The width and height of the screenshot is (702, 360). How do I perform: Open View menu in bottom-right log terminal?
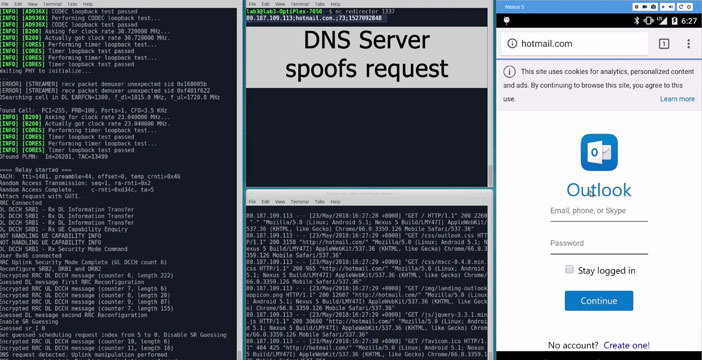pyautogui.click(x=280, y=201)
